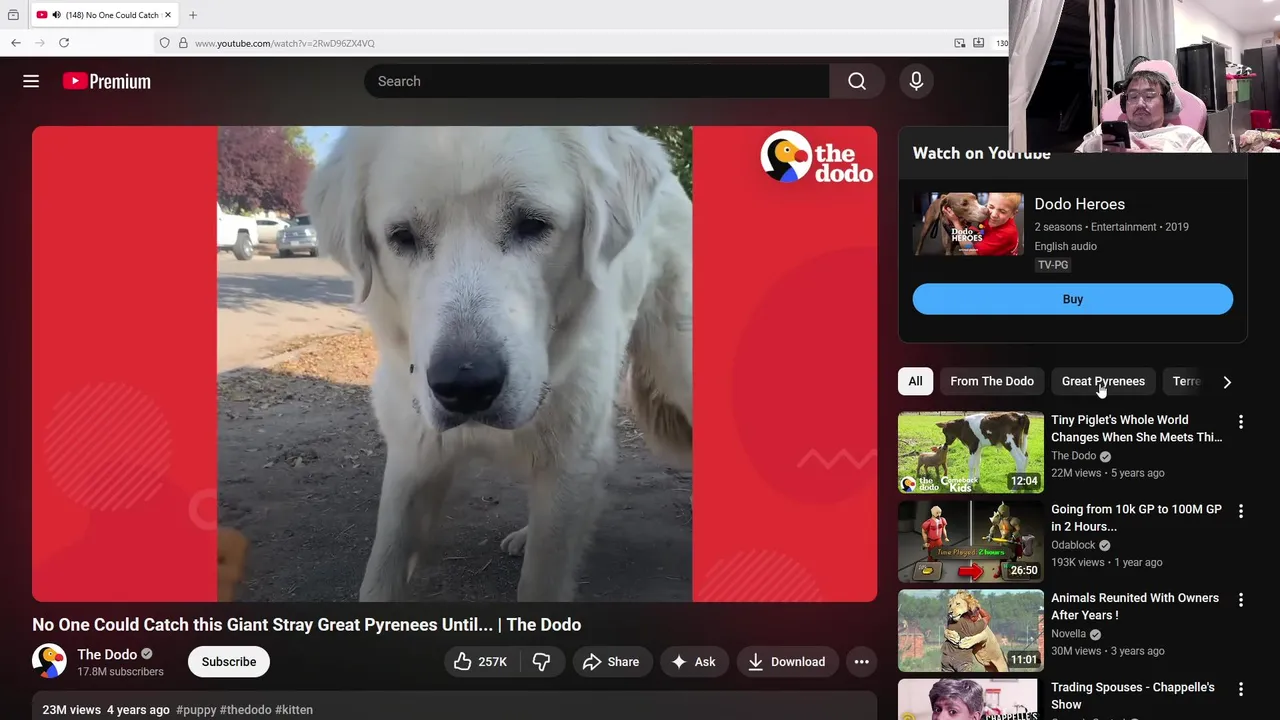Click the TV-PG rating badge
The width and height of the screenshot is (1280, 720).
coord(1053,265)
